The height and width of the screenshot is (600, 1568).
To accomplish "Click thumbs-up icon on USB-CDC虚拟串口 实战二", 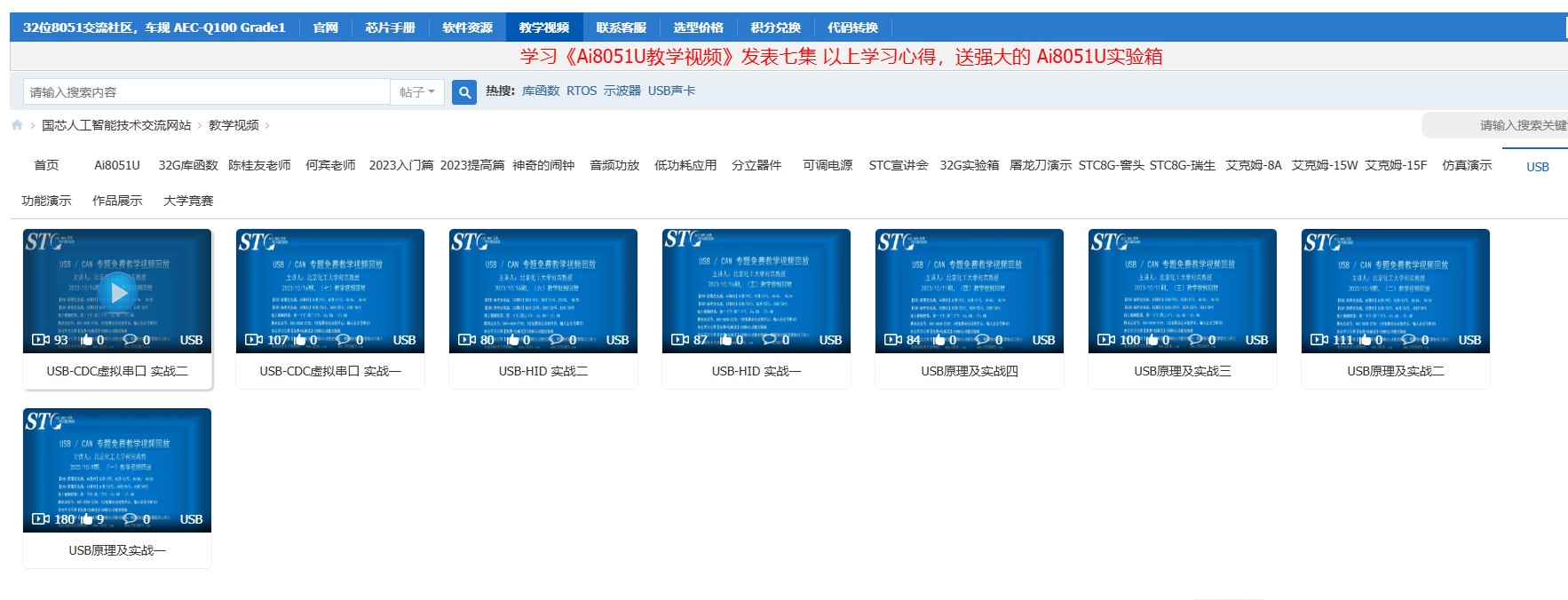I will [x=86, y=340].
